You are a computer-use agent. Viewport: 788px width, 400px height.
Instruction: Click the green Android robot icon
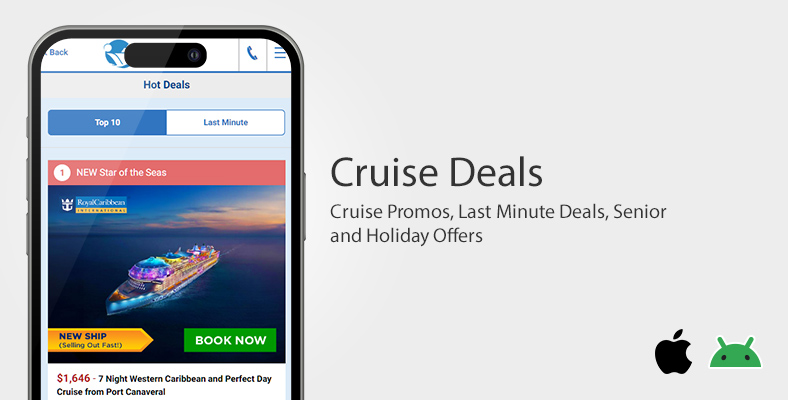point(735,352)
